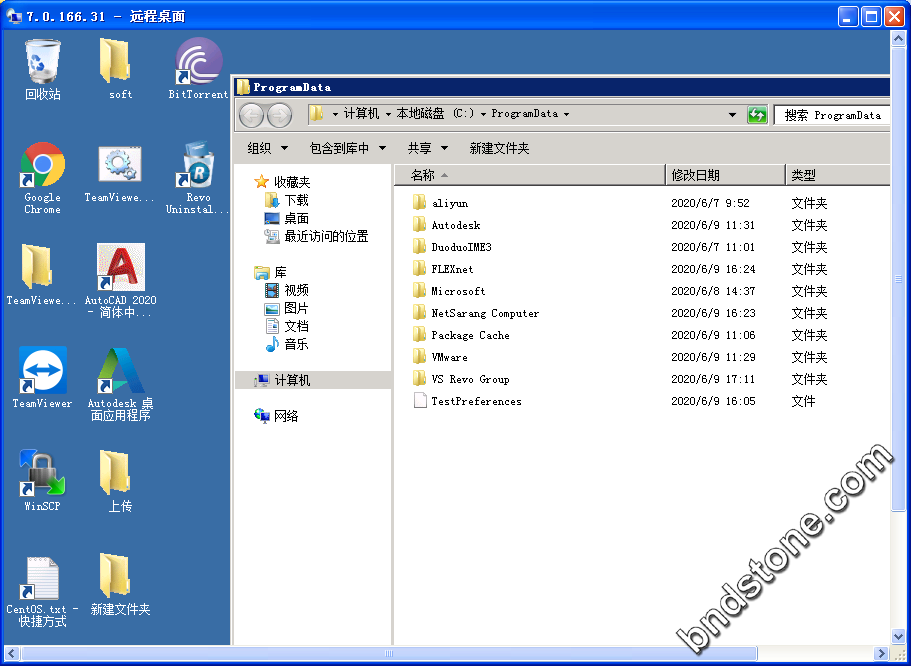Sort by the 修改日期 column header

[724, 175]
